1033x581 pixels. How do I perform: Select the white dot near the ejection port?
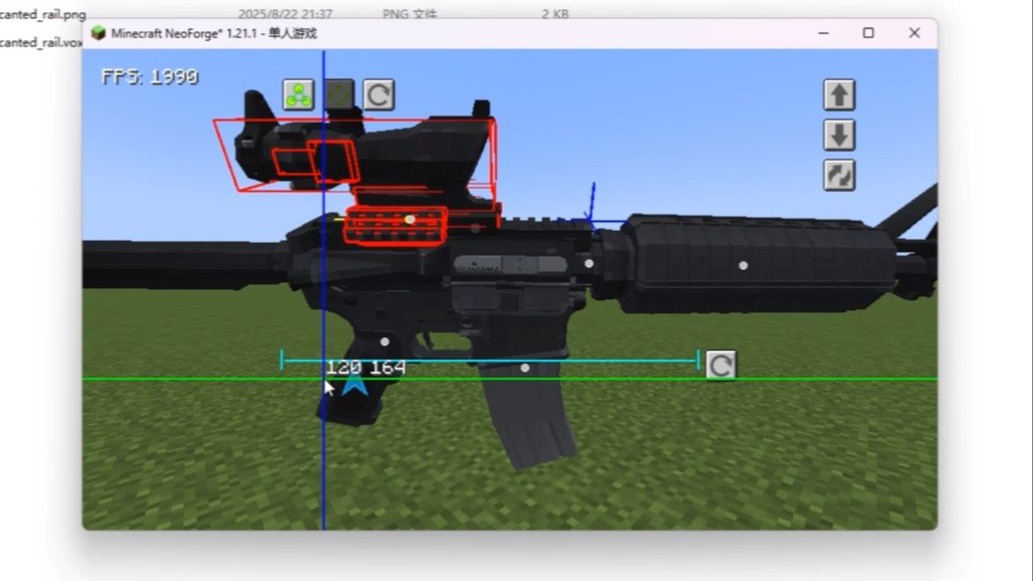point(589,263)
